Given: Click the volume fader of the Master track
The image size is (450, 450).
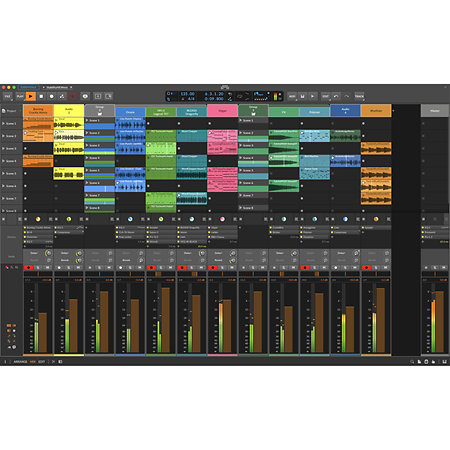Looking at the screenshot, I should coord(439,322).
